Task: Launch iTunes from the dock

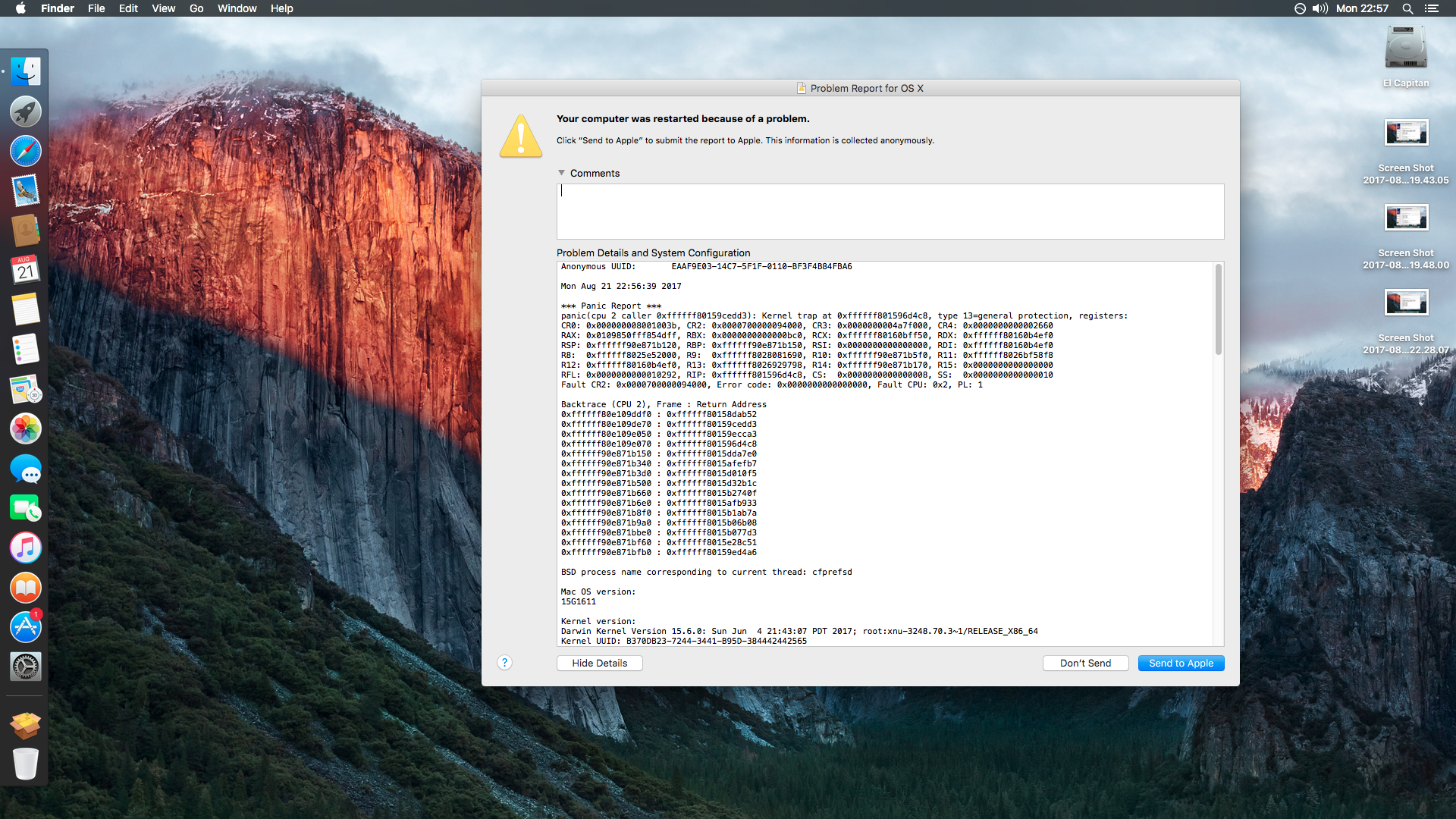Action: [25, 548]
